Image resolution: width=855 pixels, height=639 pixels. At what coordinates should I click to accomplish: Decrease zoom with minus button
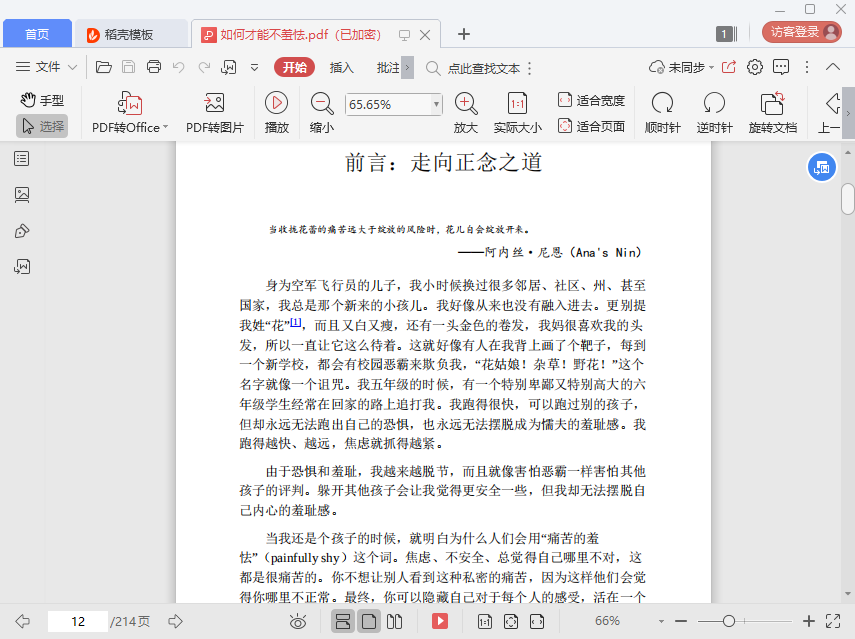(x=681, y=621)
